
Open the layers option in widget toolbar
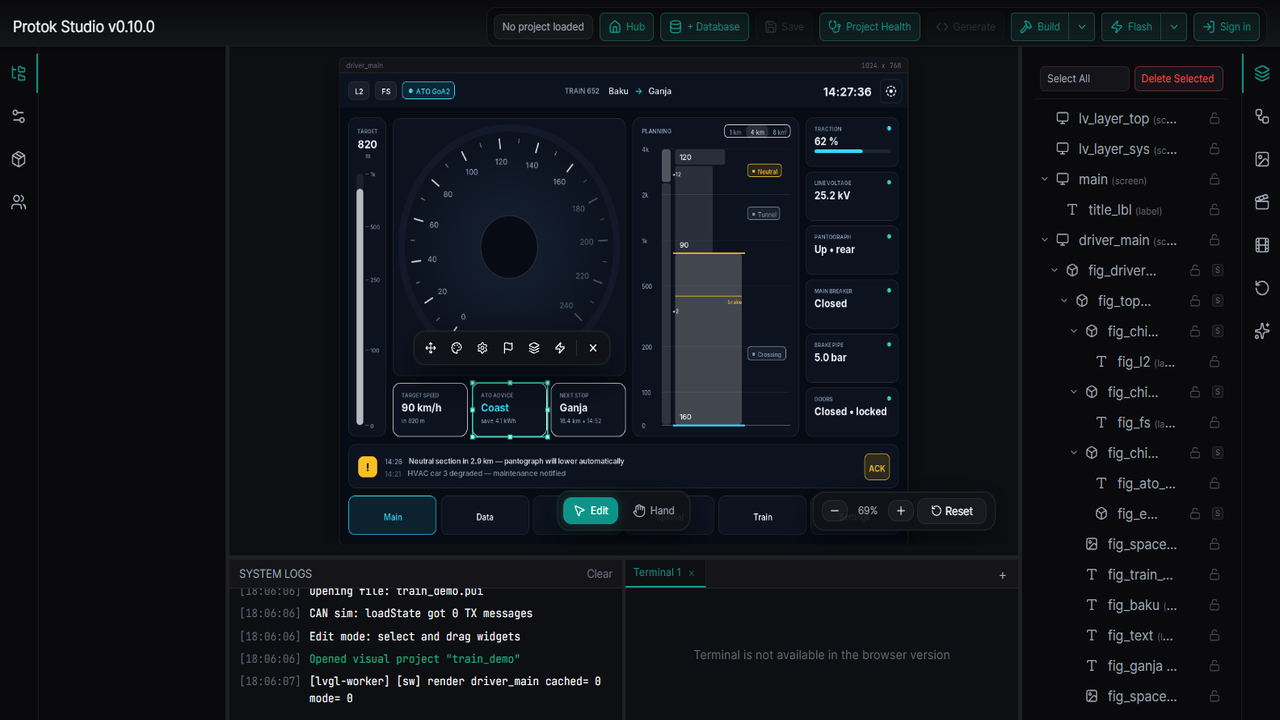[534, 348]
